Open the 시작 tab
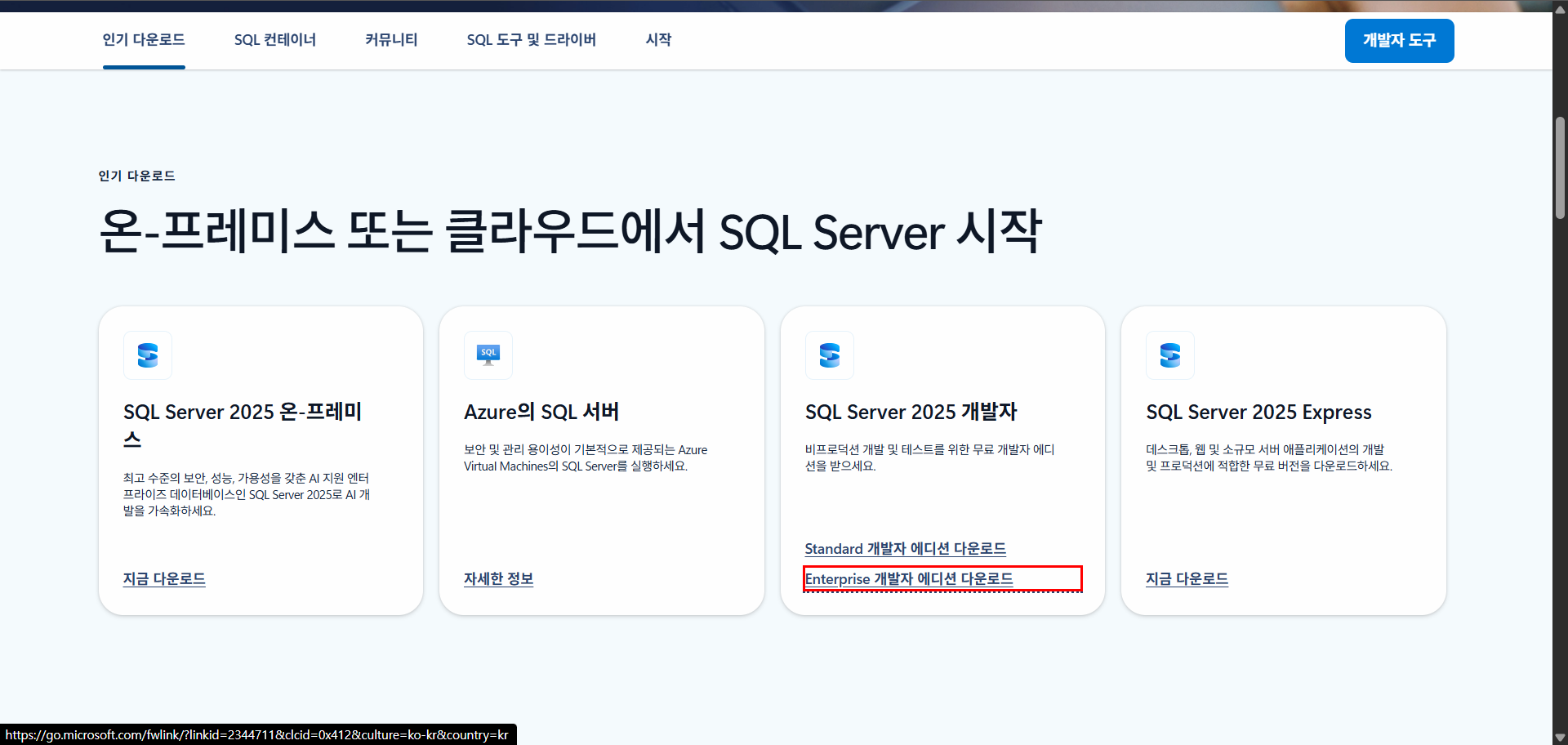 658,40
